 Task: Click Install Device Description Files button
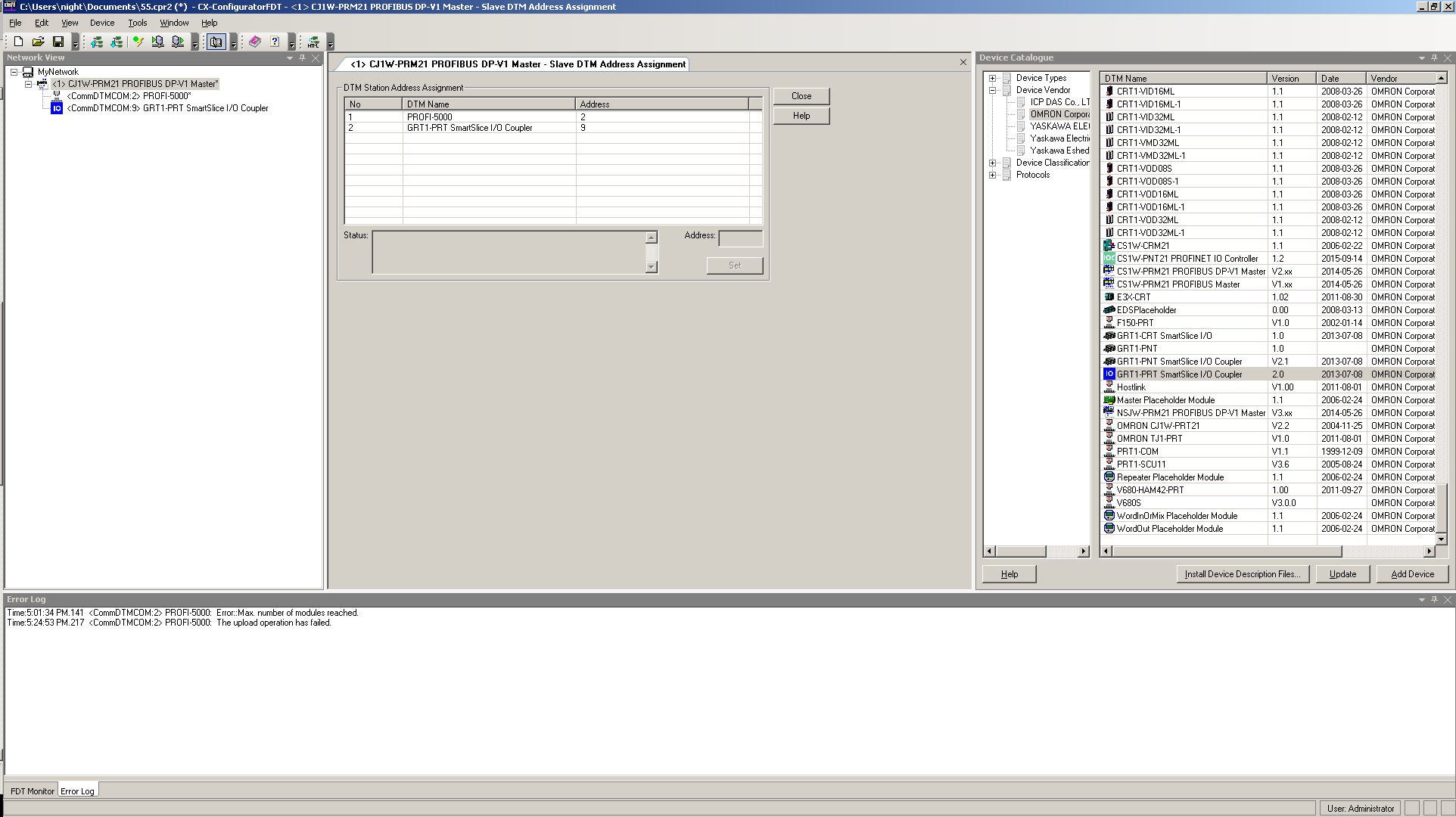tap(1242, 574)
